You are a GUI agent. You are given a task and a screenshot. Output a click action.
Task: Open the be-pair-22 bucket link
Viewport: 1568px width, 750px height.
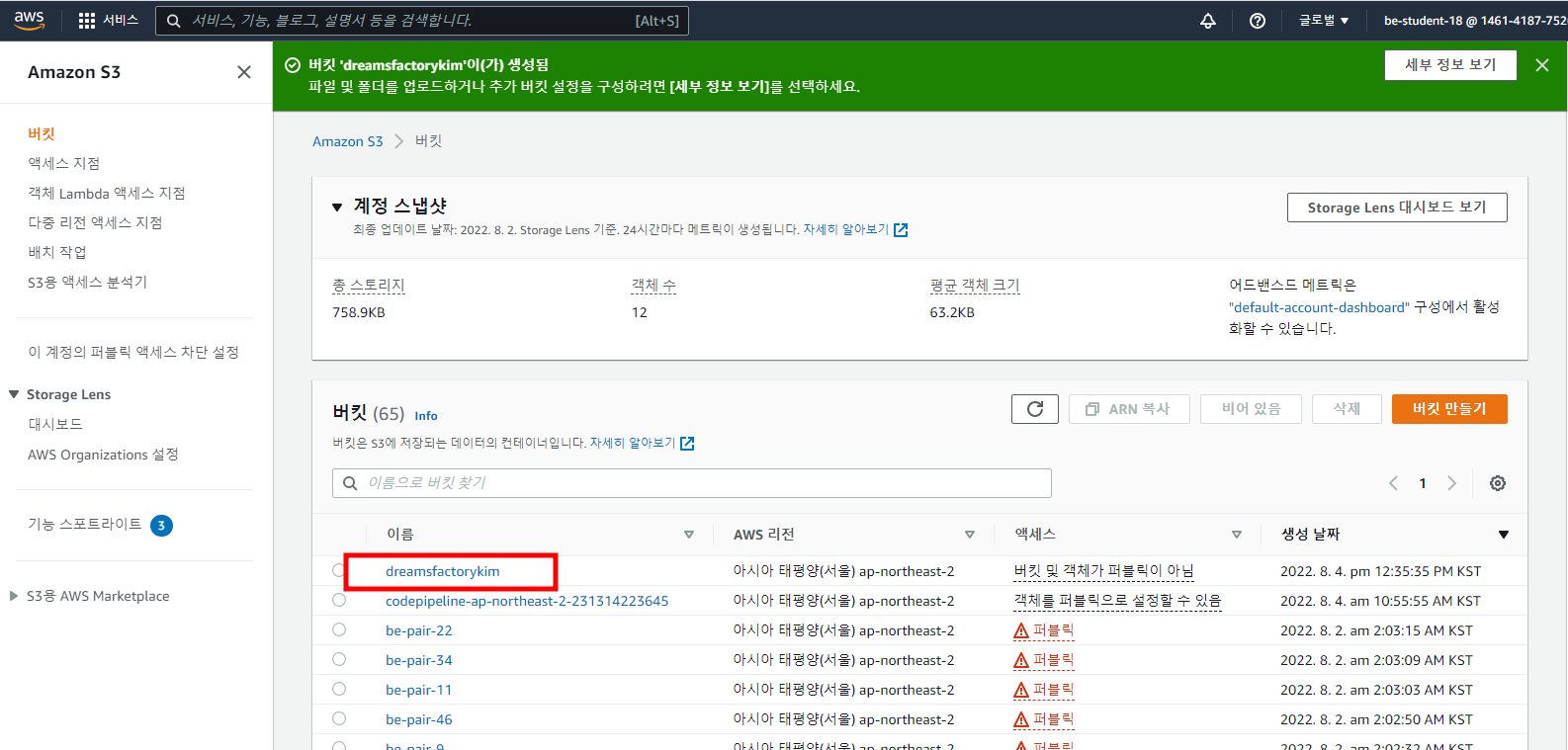(x=419, y=630)
